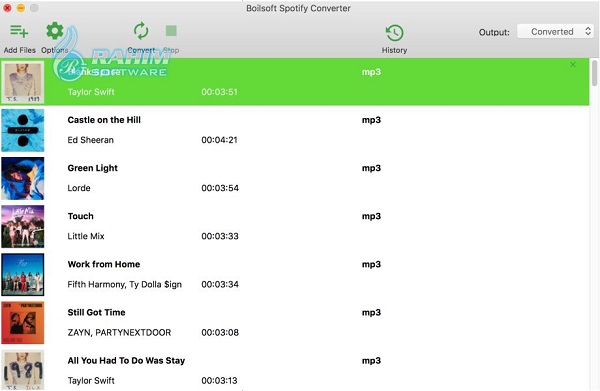Screen dimensions: 600x391
Task: Remove the Taylor Swift 00:03:51 row with X
Action: coord(573,65)
